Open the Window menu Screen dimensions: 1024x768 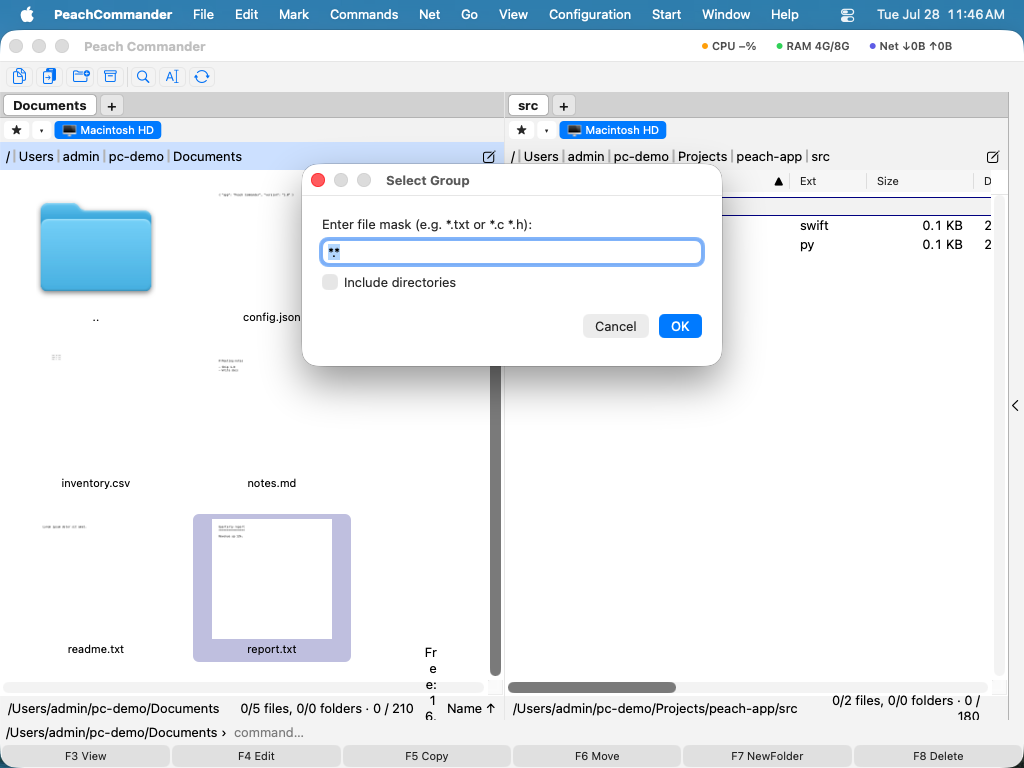726,14
